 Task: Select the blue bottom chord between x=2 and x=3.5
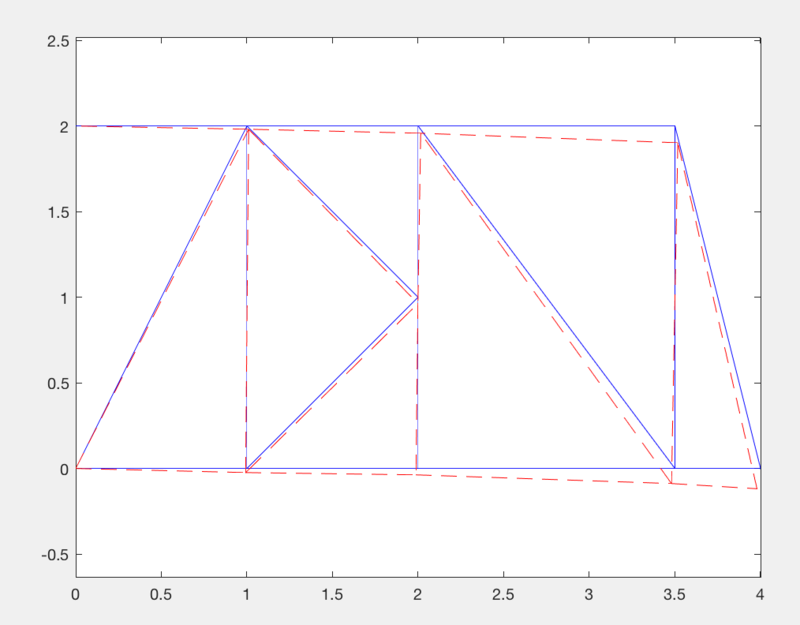point(546,468)
